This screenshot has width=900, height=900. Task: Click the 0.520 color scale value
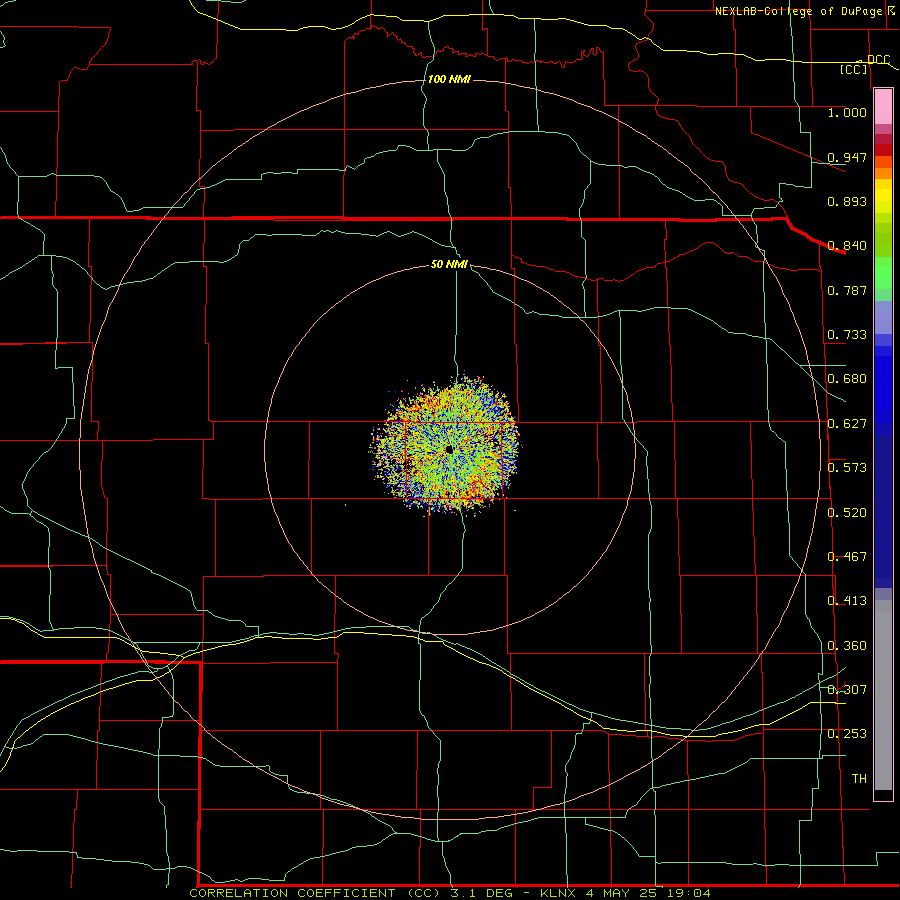pyautogui.click(x=847, y=513)
